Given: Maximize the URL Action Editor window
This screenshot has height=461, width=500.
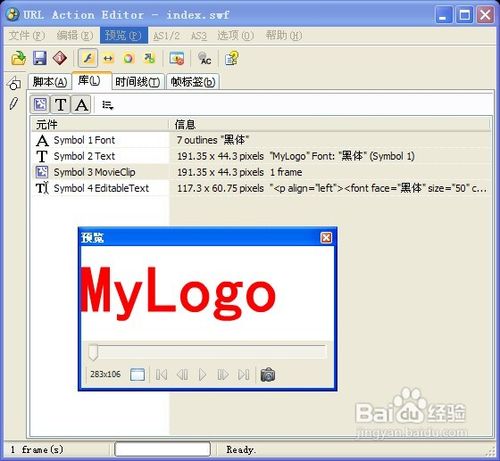Looking at the screenshot, I should [464, 15].
